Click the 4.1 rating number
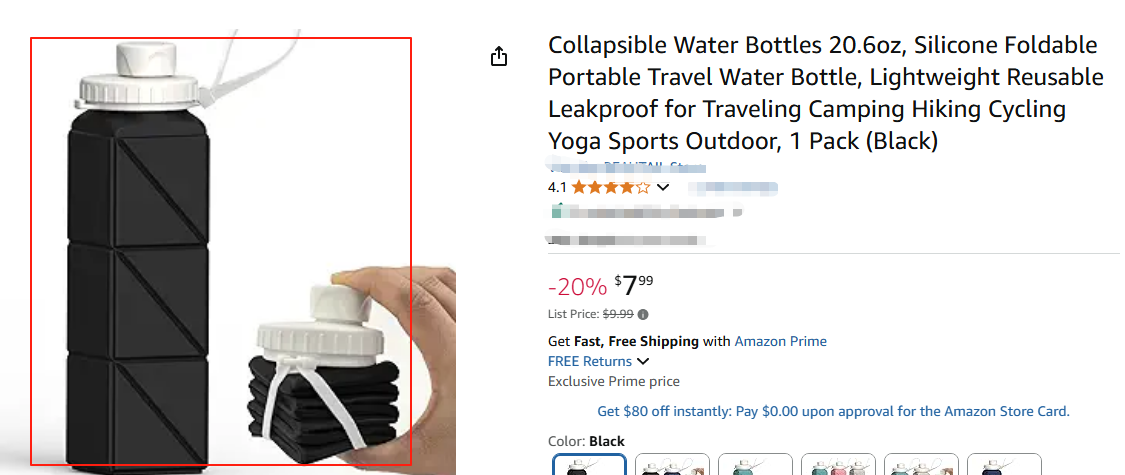Viewport: 1125px width, 475px height. (557, 187)
